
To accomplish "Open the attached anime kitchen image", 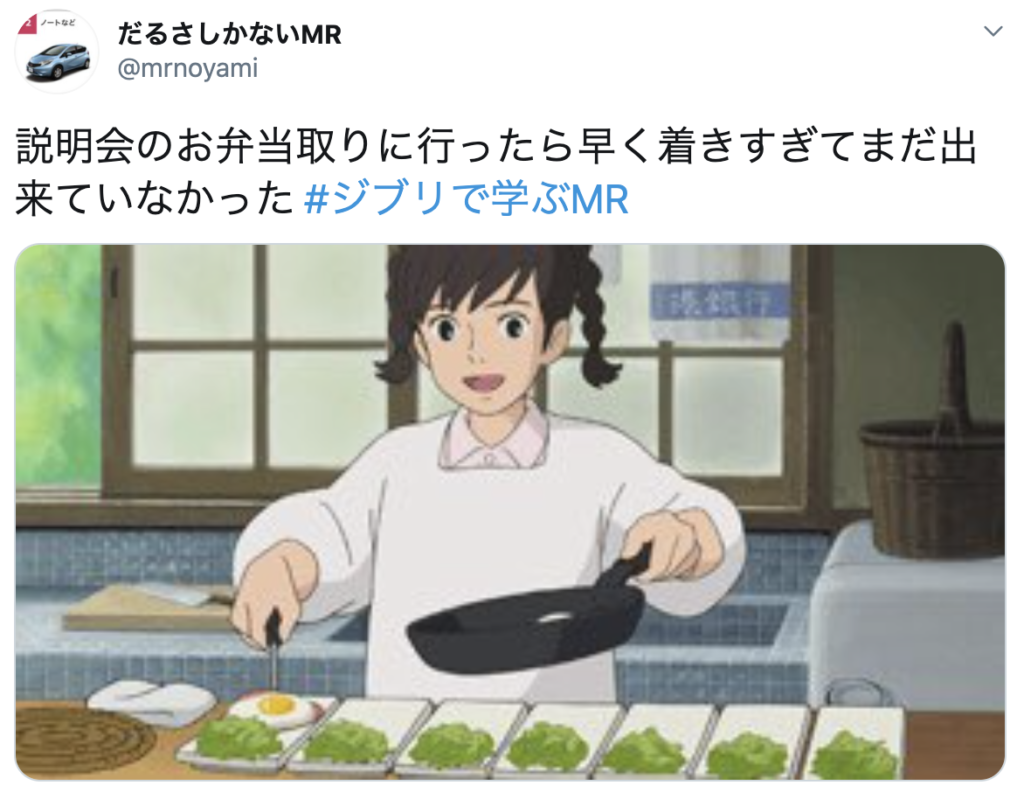I will [x=510, y=511].
